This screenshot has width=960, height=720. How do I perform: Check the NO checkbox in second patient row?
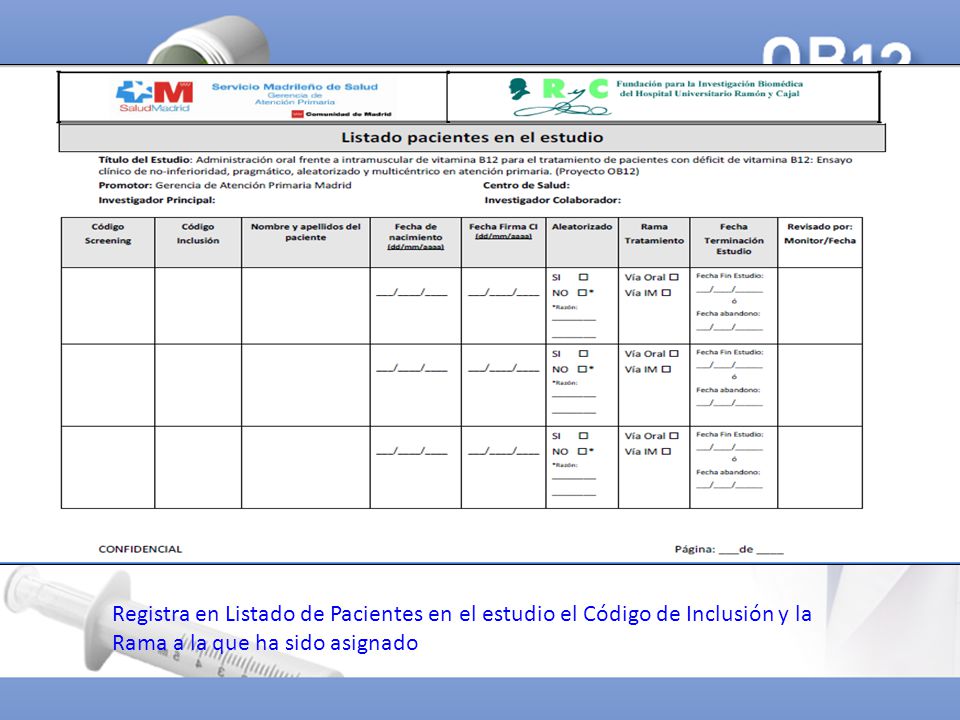coord(582,369)
